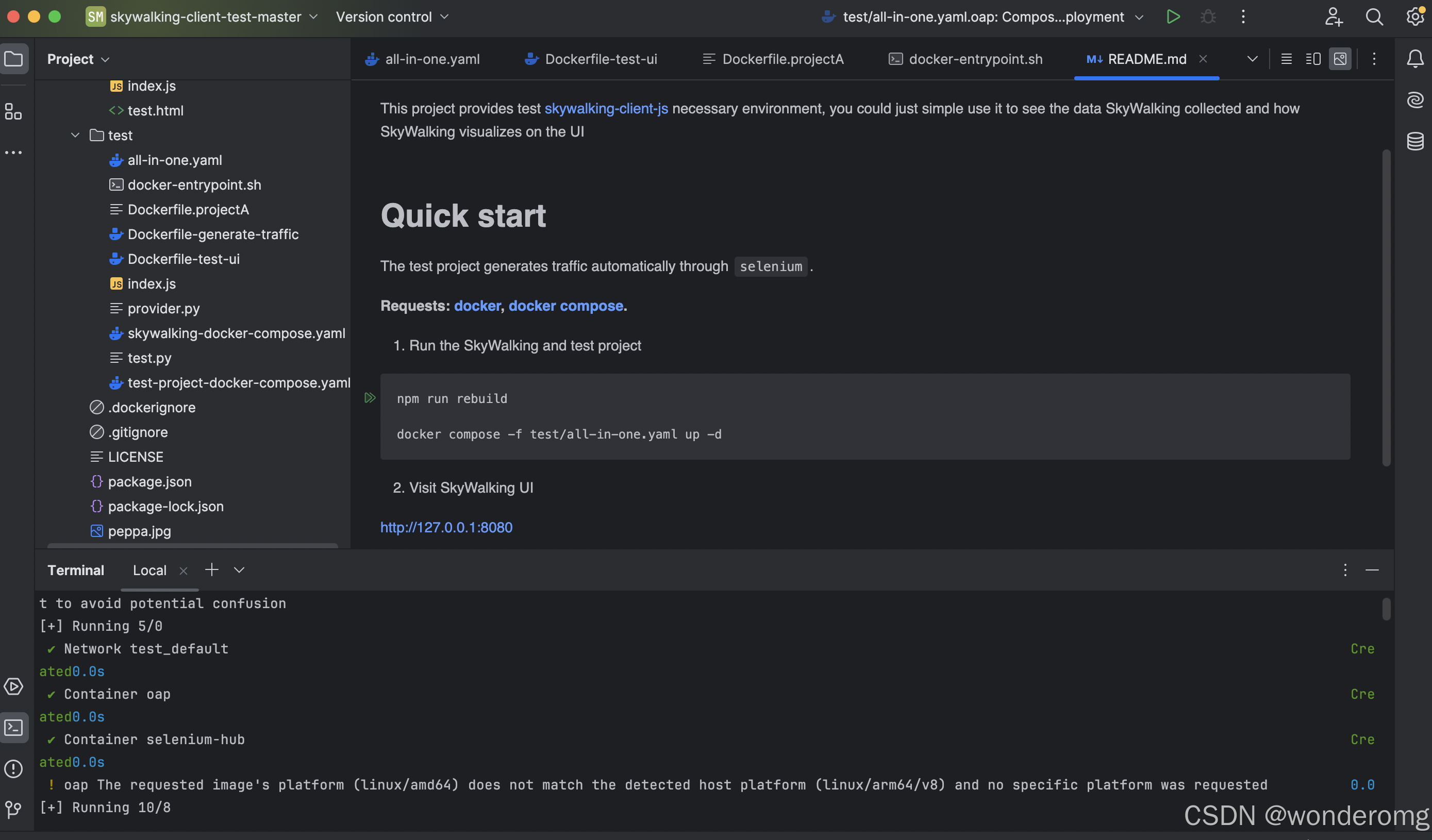Click the green Run button in toolbar
Screen dimensions: 1432x840
coord(1173,16)
